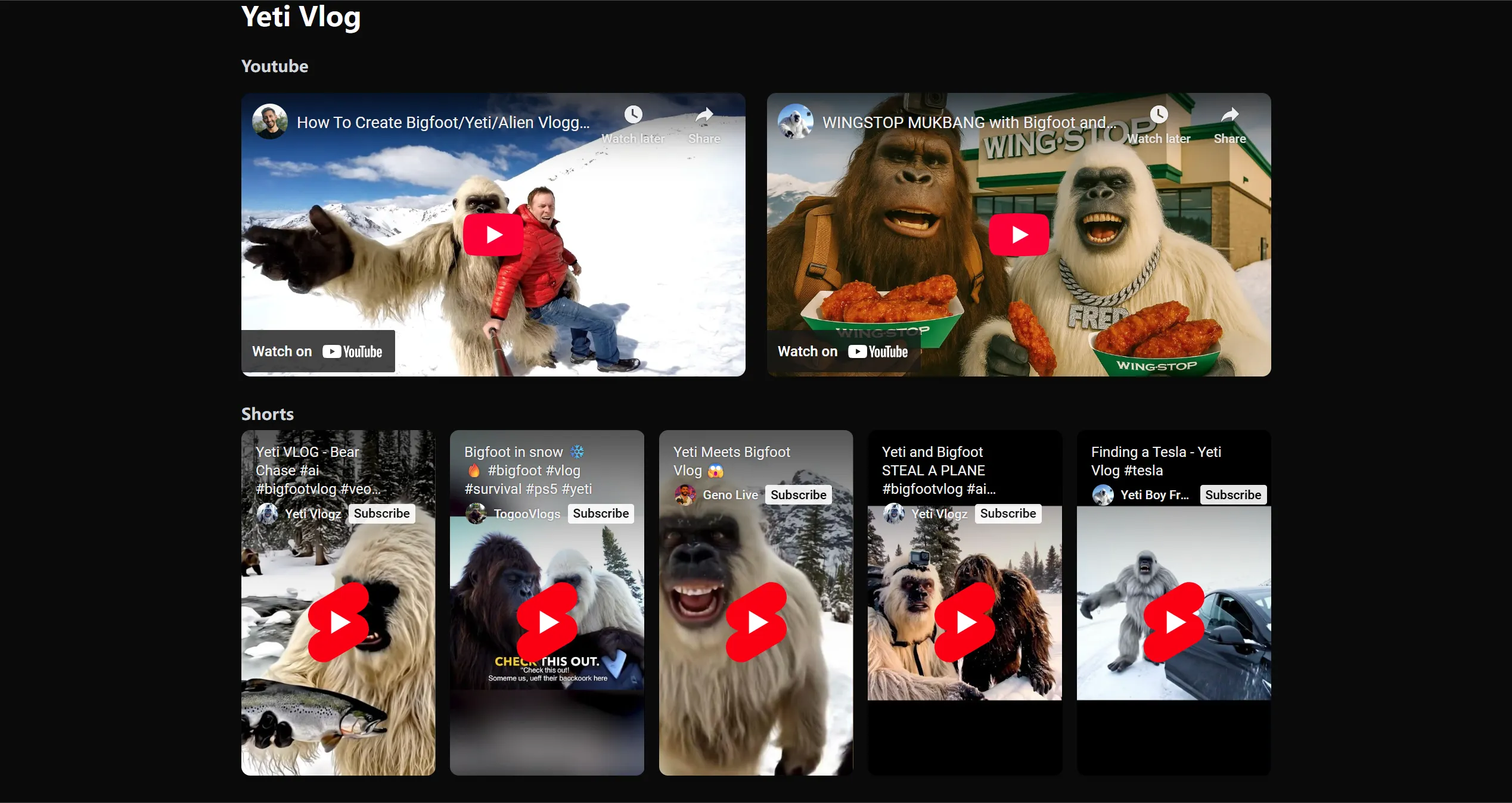This screenshot has height=803, width=1512.
Task: Play the How To Create Bigfoot video
Action: 493,235
